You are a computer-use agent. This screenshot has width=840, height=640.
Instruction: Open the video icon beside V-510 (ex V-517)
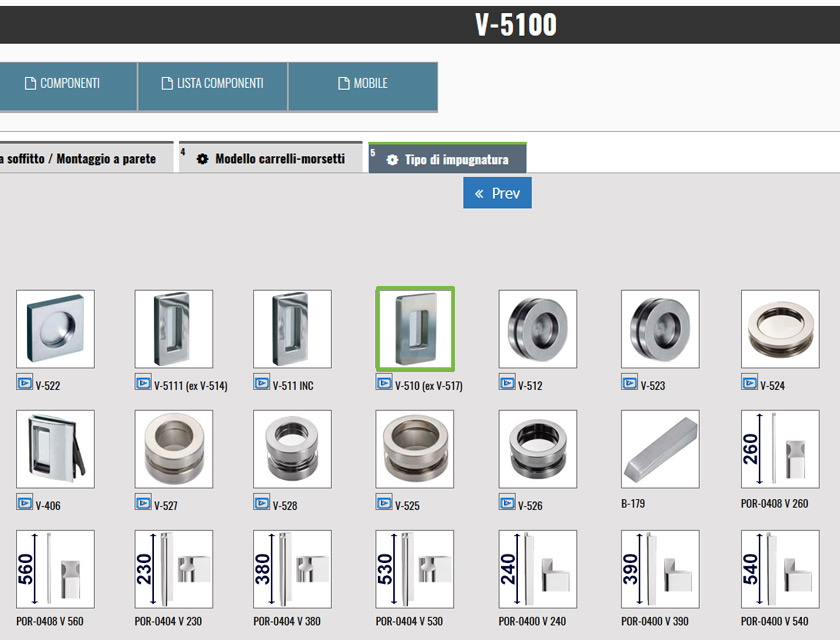pyautogui.click(x=384, y=383)
